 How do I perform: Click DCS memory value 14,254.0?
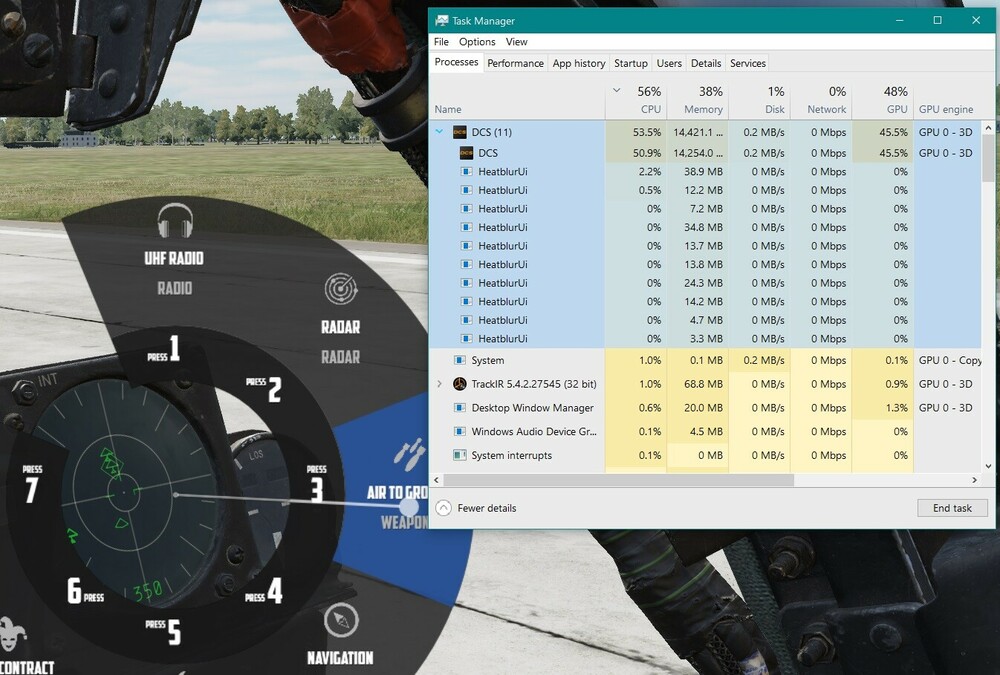(x=698, y=153)
